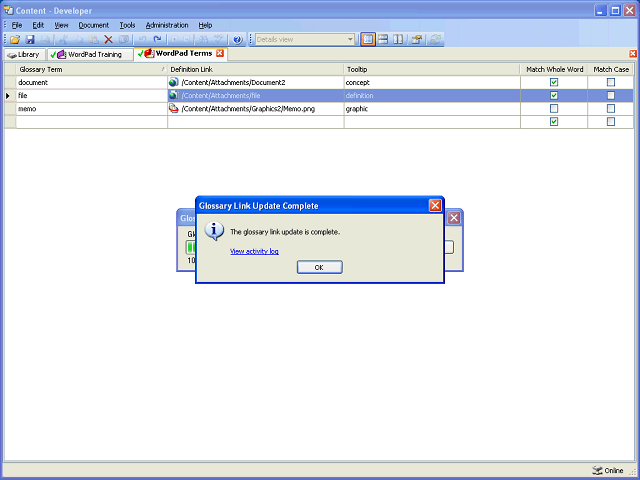Select the horizontal split layout icon

coord(383,40)
